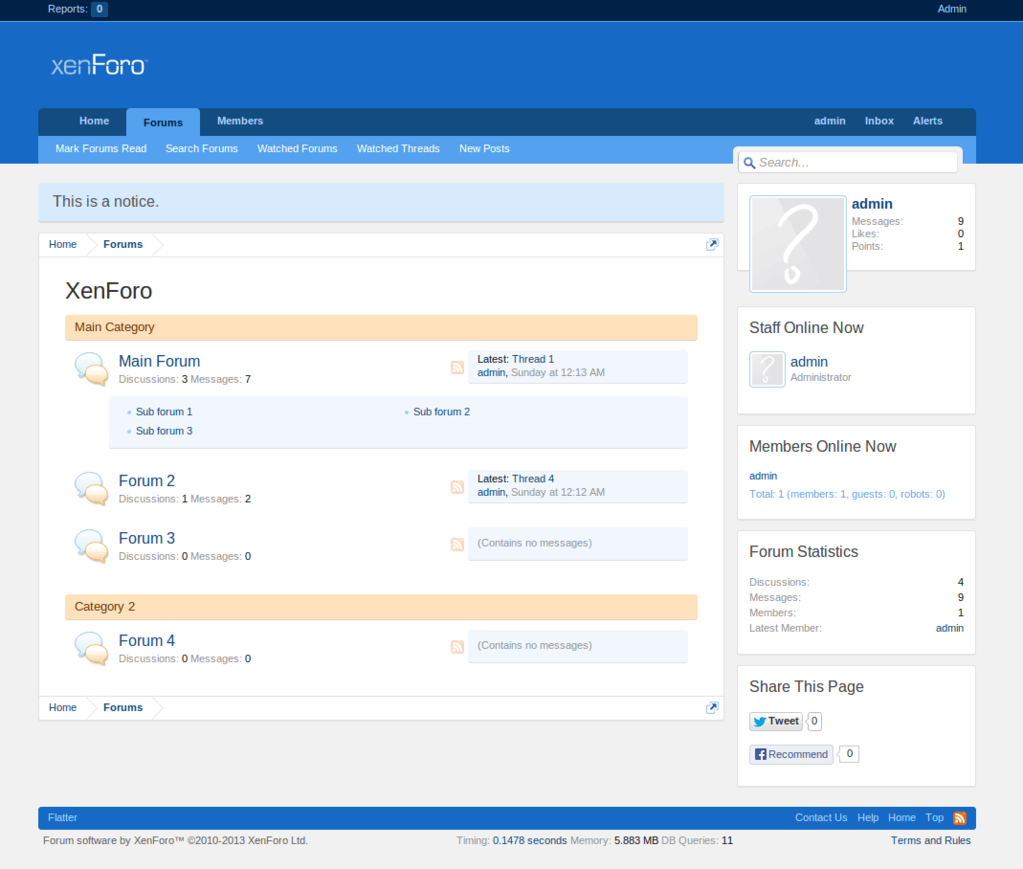Click admin avatar under Staff Online Now

click(x=767, y=369)
